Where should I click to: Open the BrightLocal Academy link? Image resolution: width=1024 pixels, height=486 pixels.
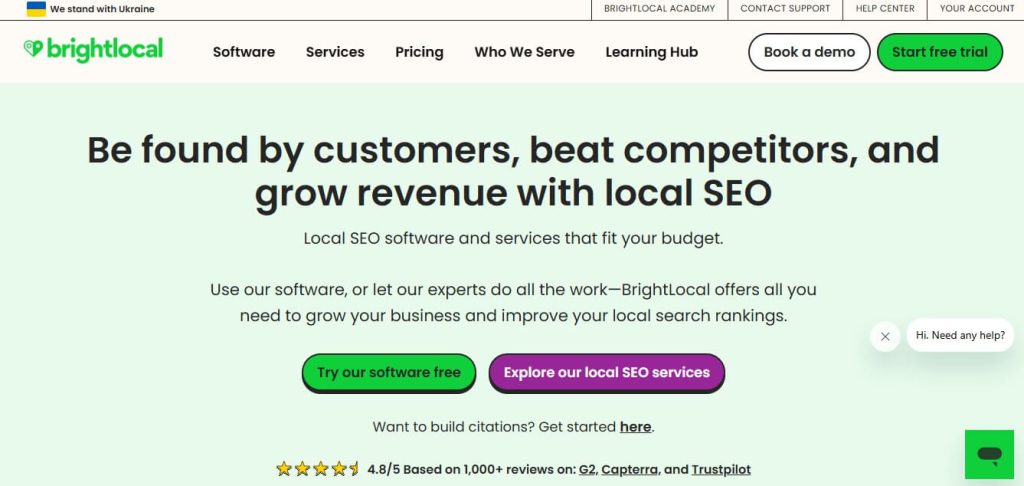(x=659, y=9)
